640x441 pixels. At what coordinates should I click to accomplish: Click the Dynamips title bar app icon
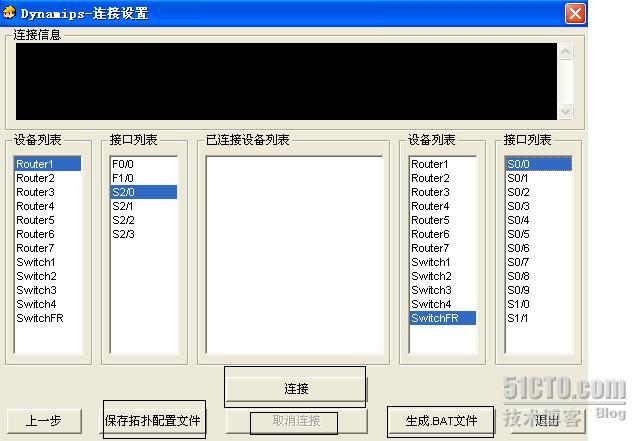9,13
